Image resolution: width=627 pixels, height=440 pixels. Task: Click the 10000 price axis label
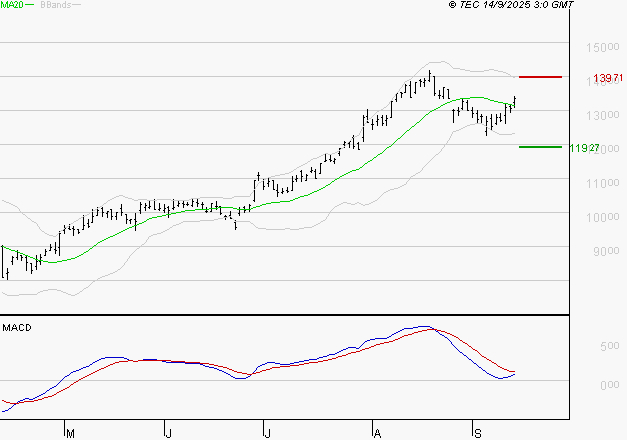point(603,217)
